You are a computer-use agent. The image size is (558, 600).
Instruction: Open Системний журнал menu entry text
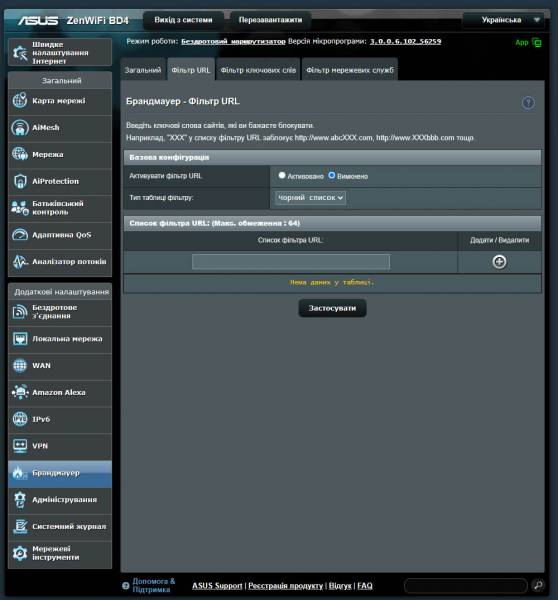pyautogui.click(x=69, y=527)
